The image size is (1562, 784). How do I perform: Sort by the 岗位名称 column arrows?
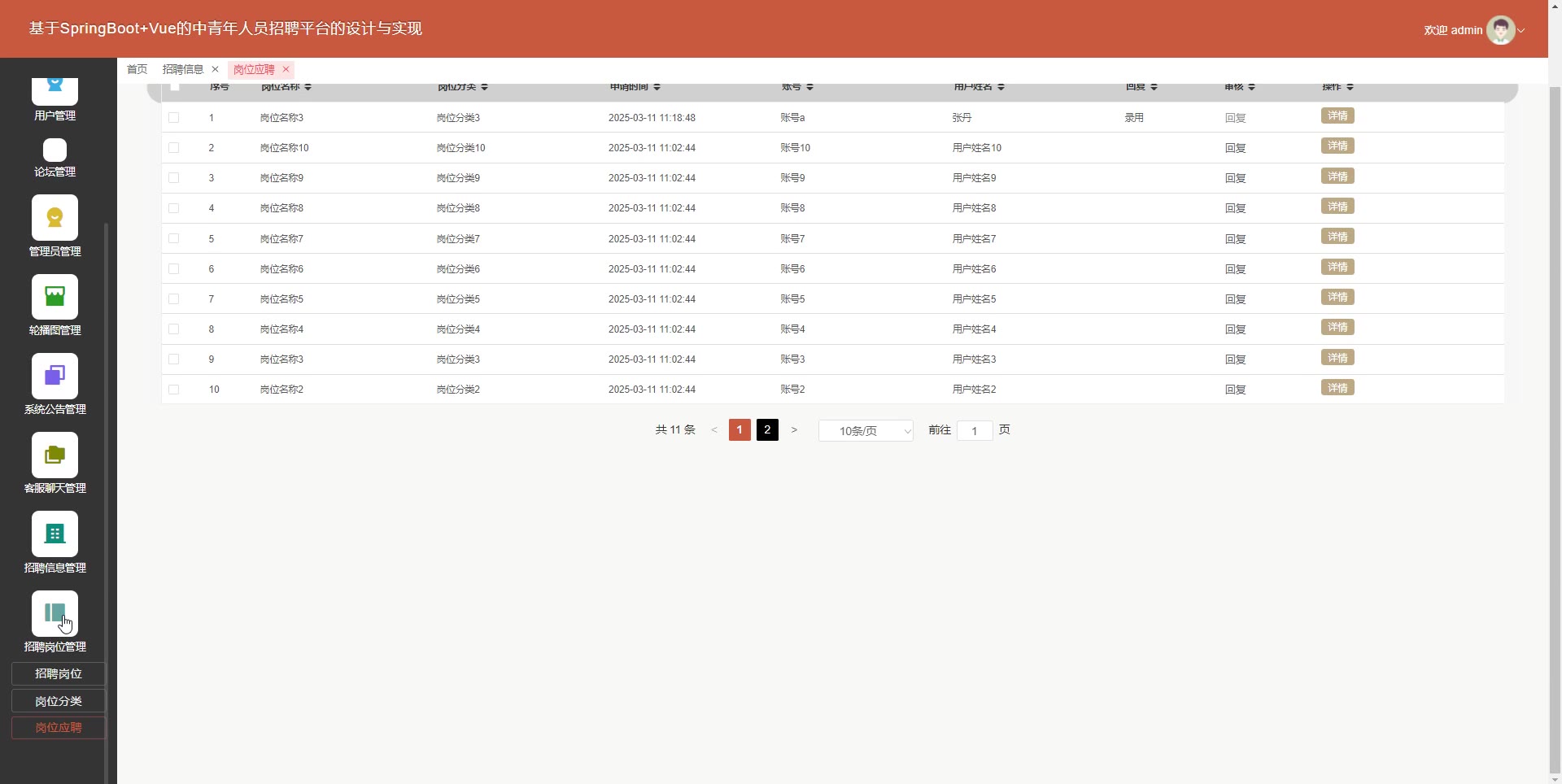308,87
